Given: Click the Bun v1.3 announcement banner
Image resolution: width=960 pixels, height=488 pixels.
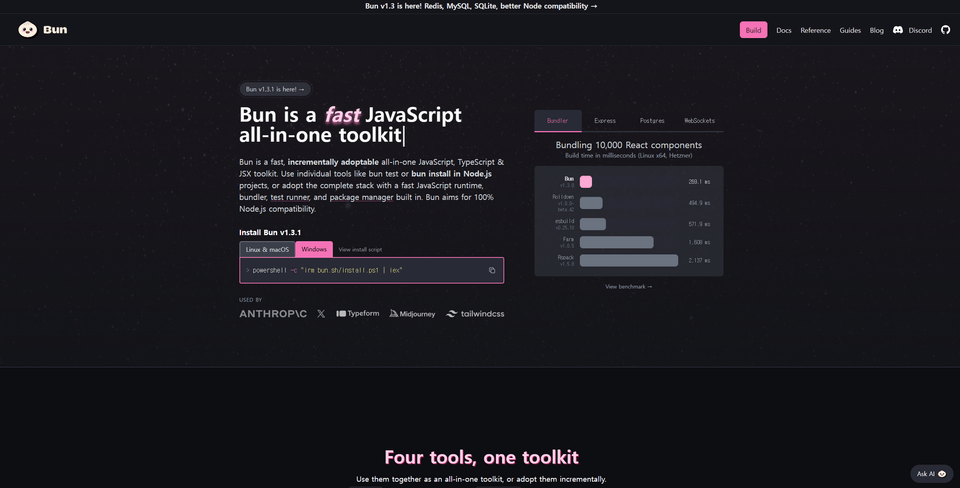Looking at the screenshot, I should (x=481, y=6).
